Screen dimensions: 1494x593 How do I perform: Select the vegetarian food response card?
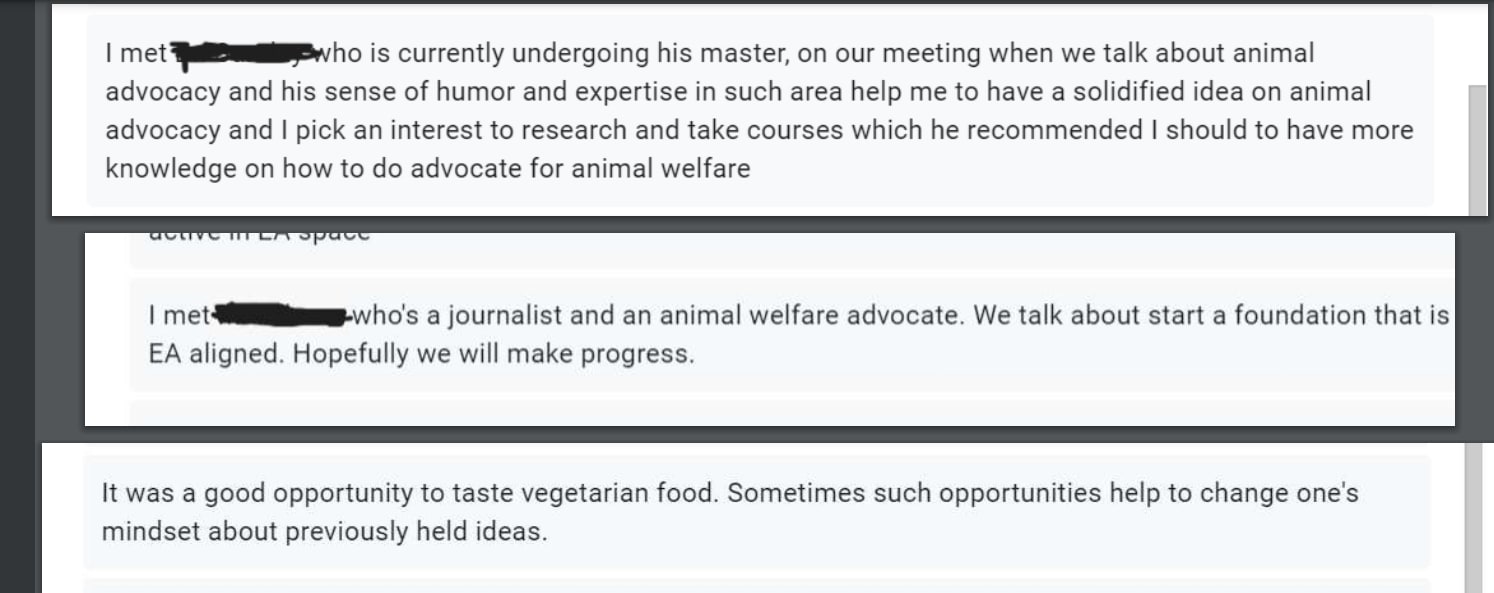pos(756,512)
